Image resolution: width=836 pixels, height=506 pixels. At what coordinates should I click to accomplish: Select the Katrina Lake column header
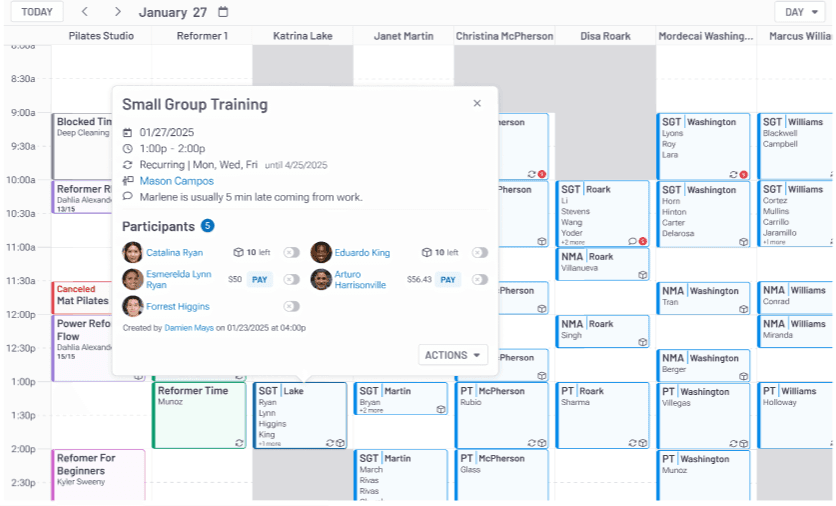point(302,36)
